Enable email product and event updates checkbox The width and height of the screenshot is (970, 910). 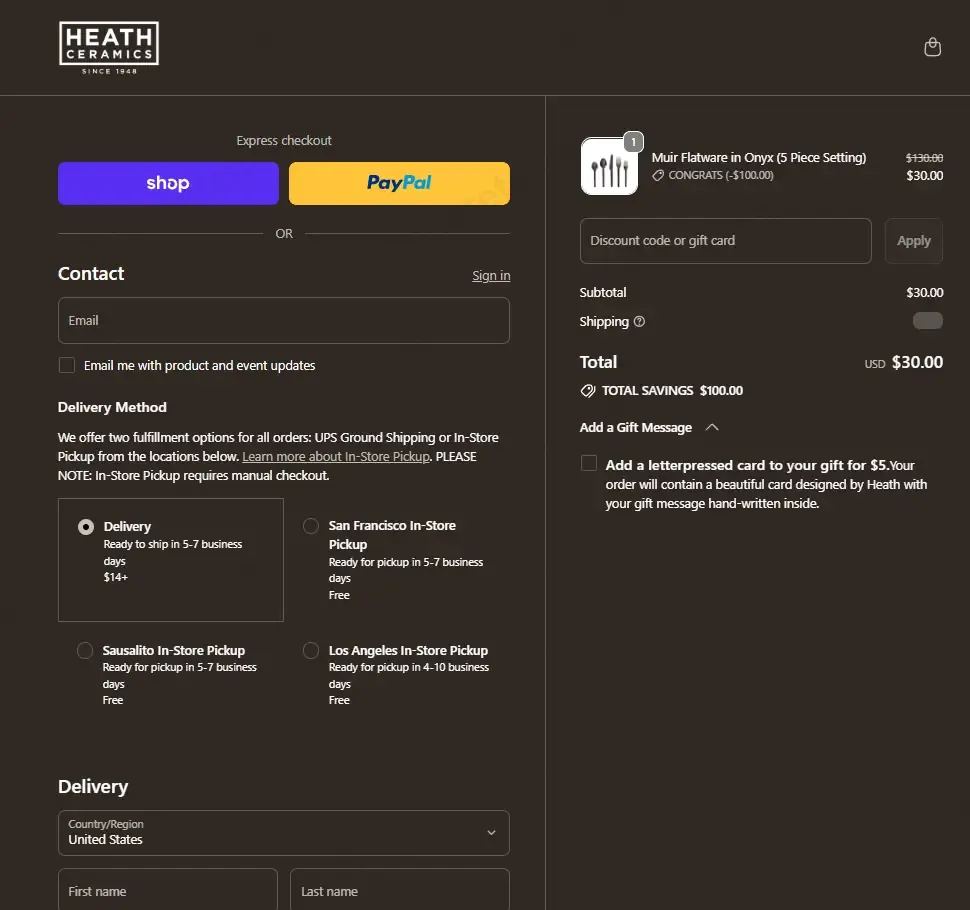pos(67,366)
